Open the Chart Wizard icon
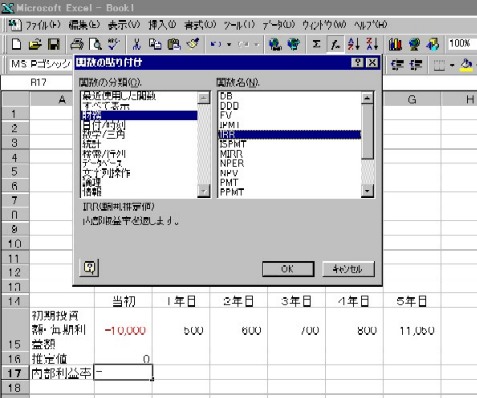The width and height of the screenshot is (477, 398). point(395,44)
